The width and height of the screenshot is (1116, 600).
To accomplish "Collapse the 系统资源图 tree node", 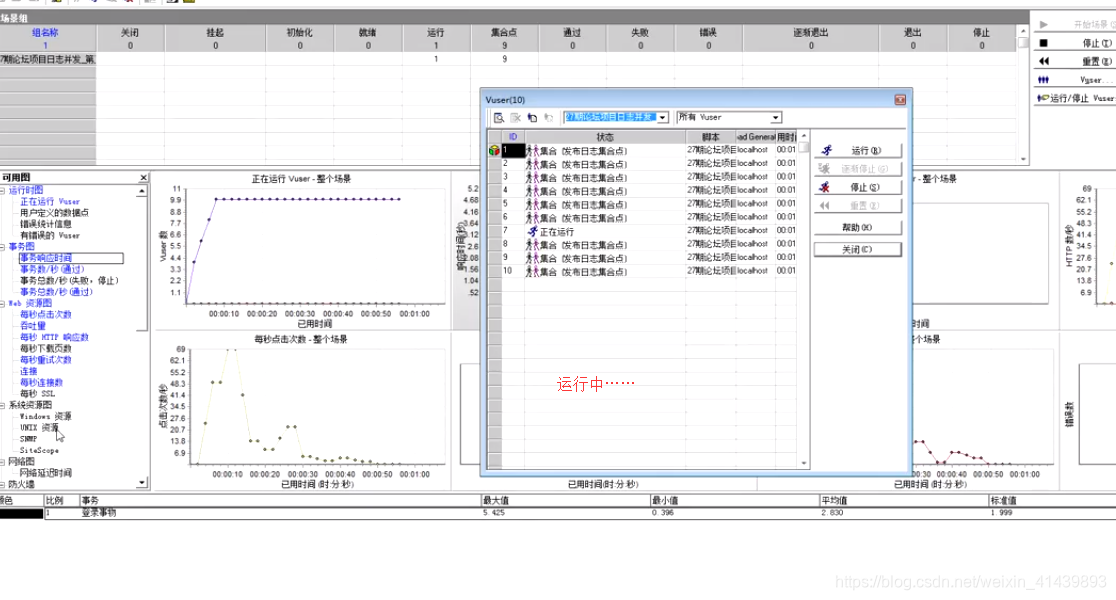I will click(x=3, y=405).
